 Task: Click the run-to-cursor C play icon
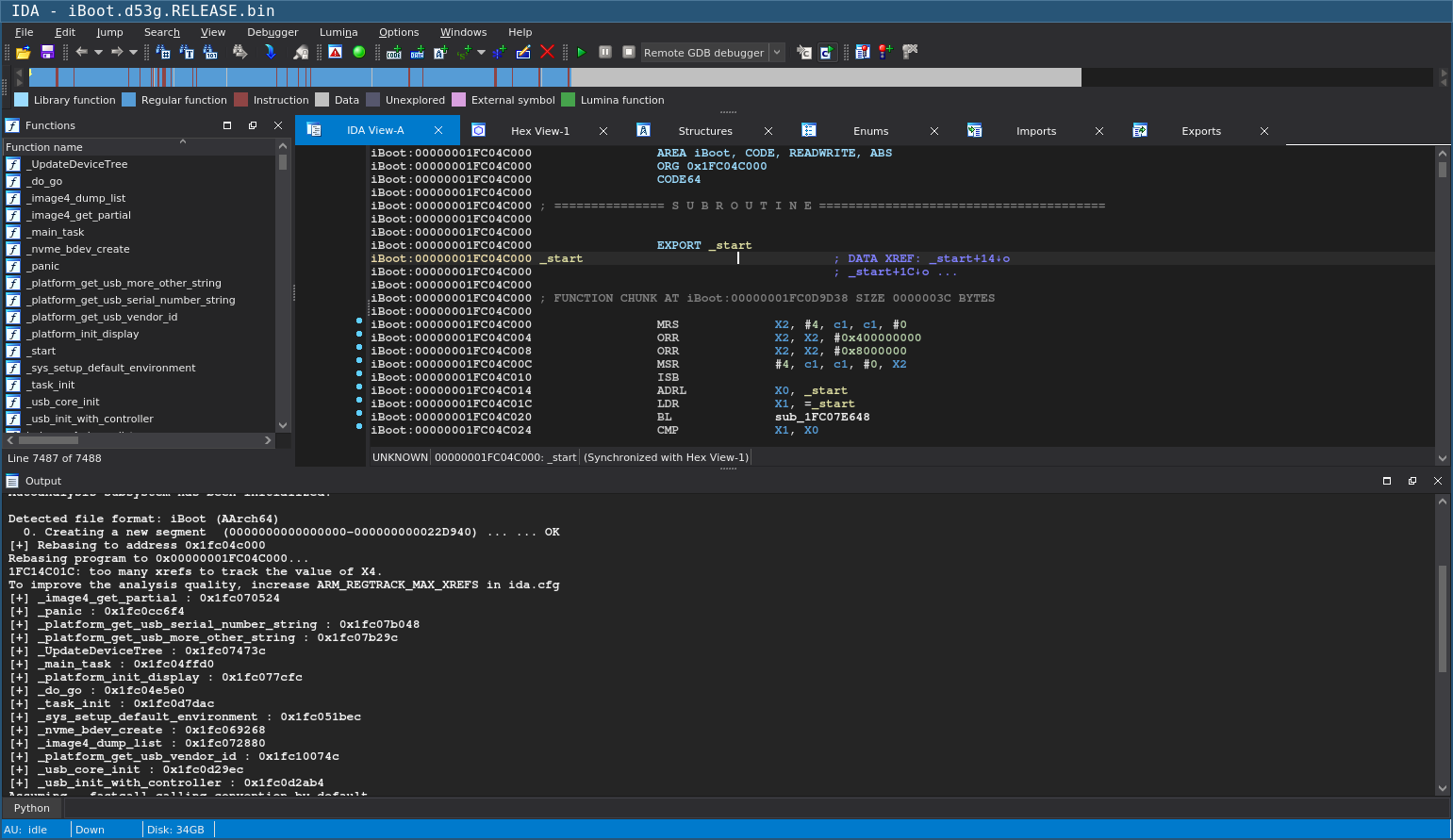tap(826, 53)
